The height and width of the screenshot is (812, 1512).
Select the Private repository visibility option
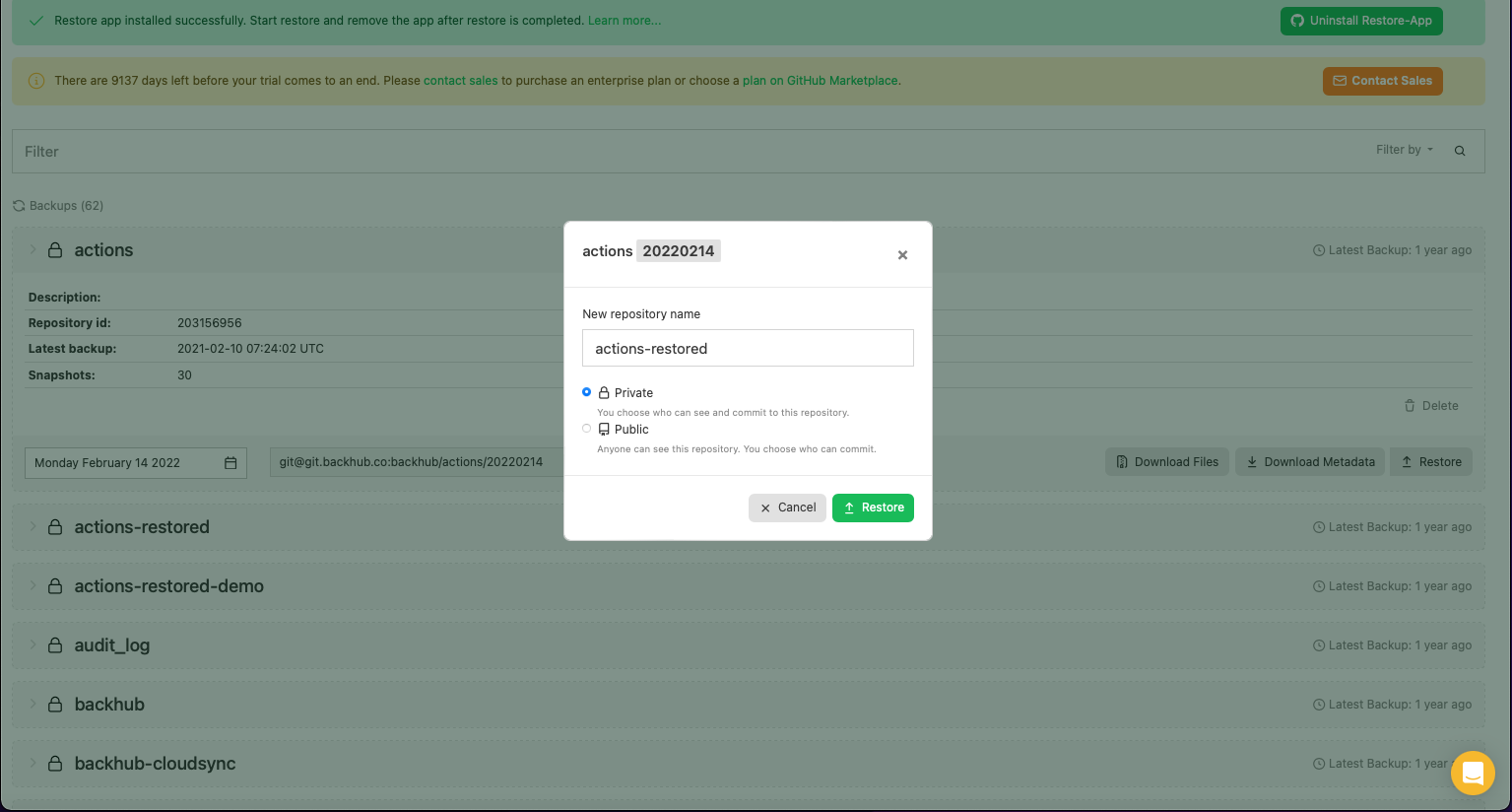click(587, 391)
